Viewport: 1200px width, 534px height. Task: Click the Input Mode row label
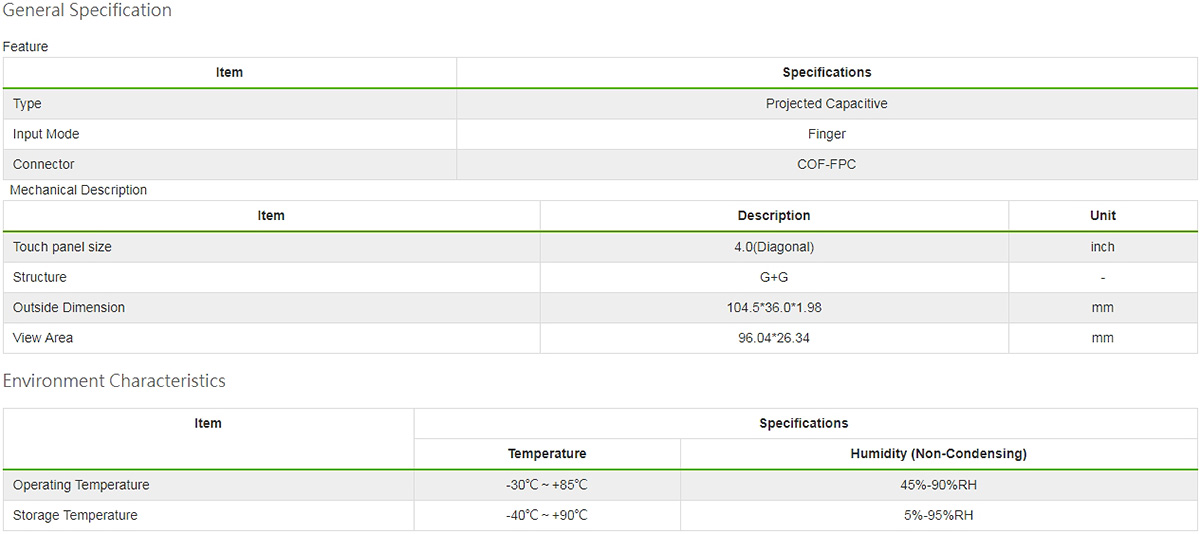click(x=46, y=134)
